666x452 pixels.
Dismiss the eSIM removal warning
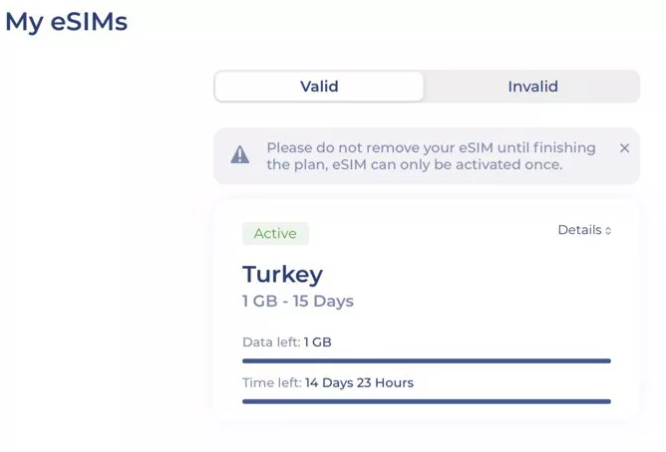pyautogui.click(x=624, y=148)
